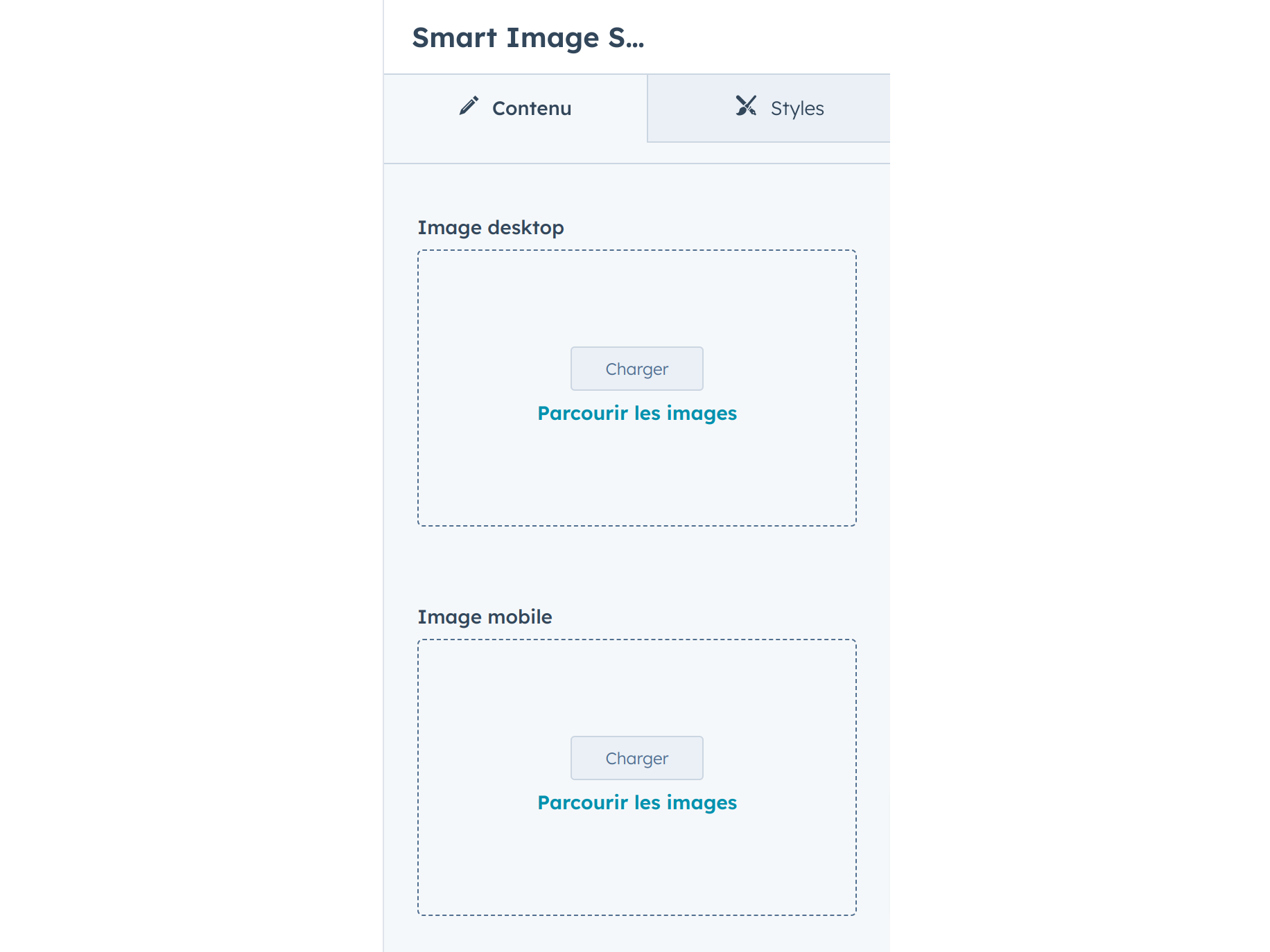Click the crossed brush icon in the tab bar
Image resolution: width=1270 pixels, height=952 pixels.
[747, 106]
